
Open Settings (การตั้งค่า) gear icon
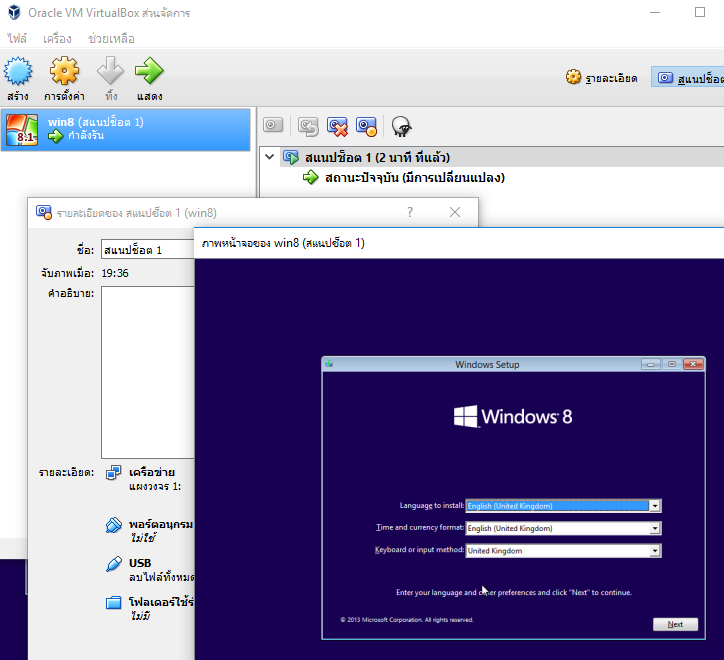point(64,71)
